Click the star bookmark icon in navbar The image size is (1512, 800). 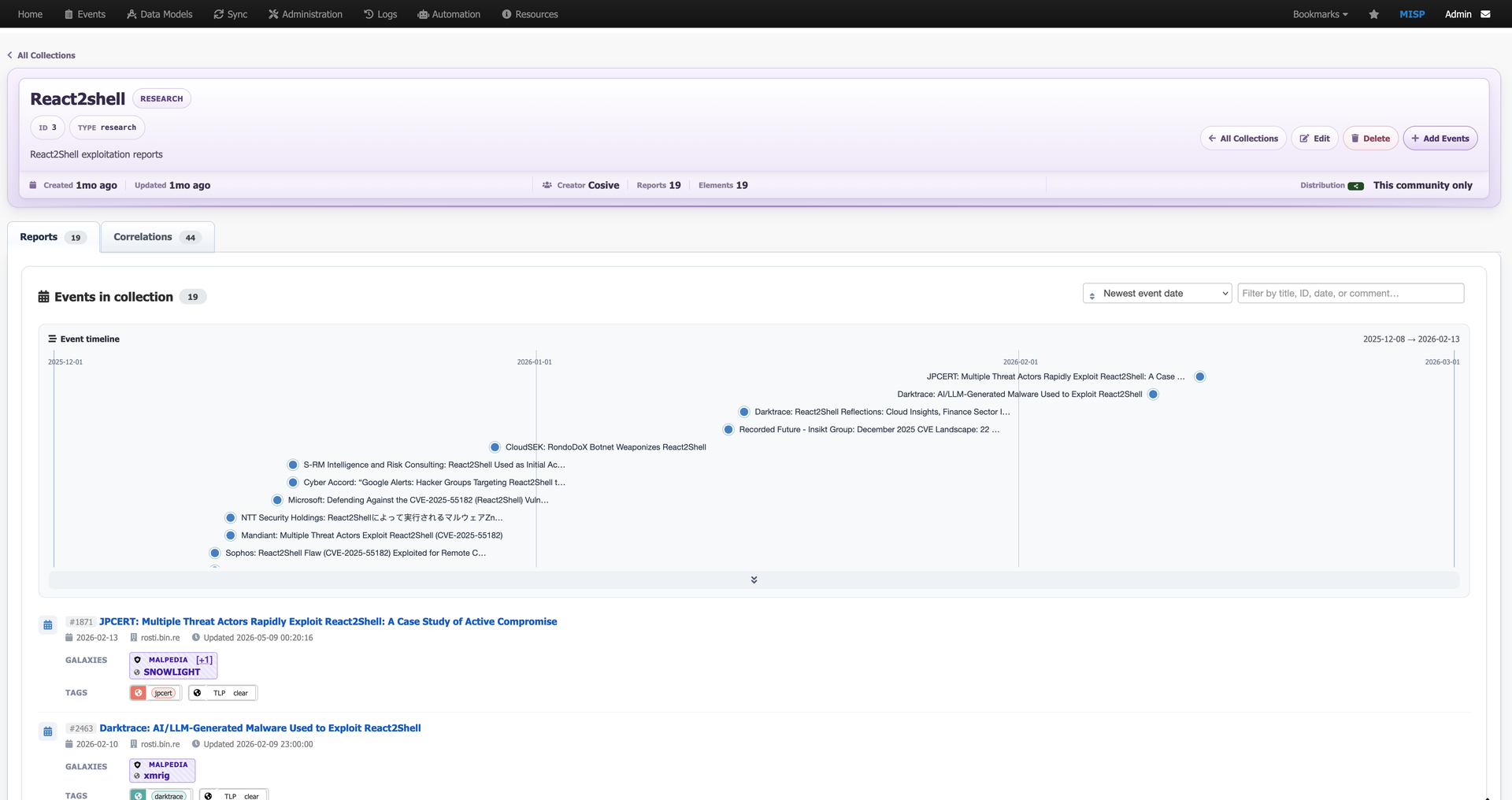(x=1373, y=14)
